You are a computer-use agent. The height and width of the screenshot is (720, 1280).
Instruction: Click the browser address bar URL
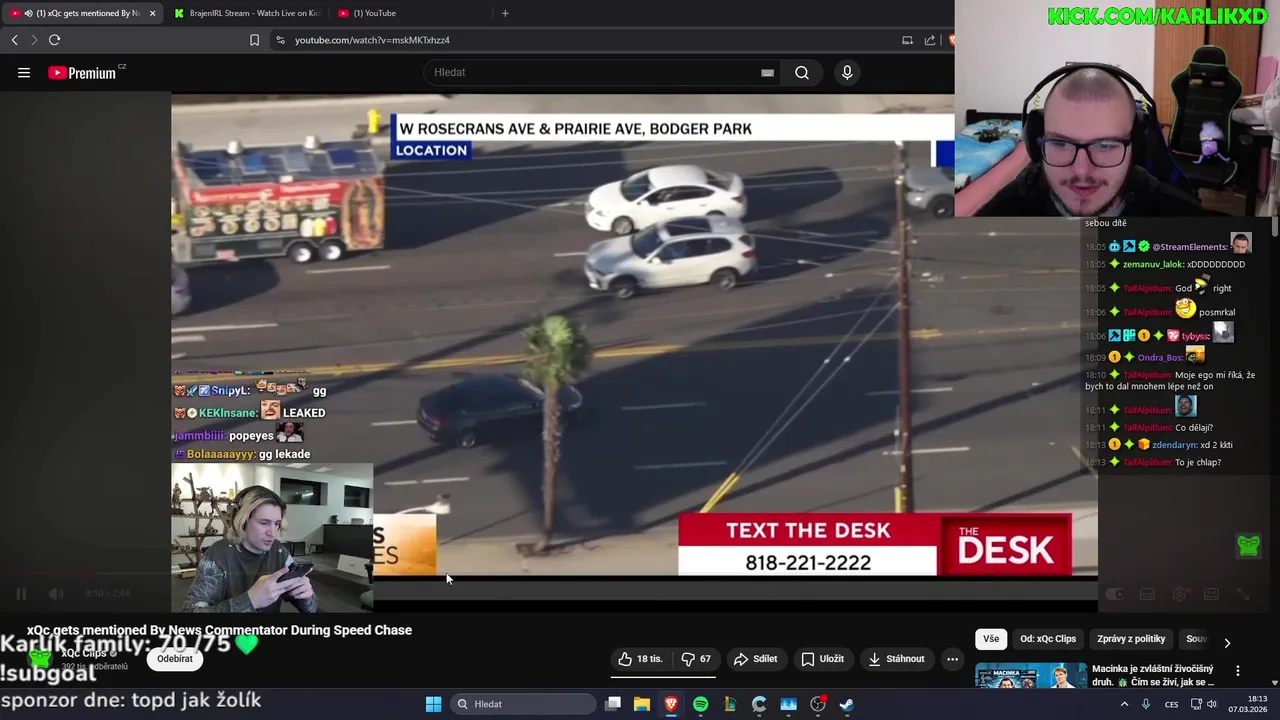click(x=372, y=40)
